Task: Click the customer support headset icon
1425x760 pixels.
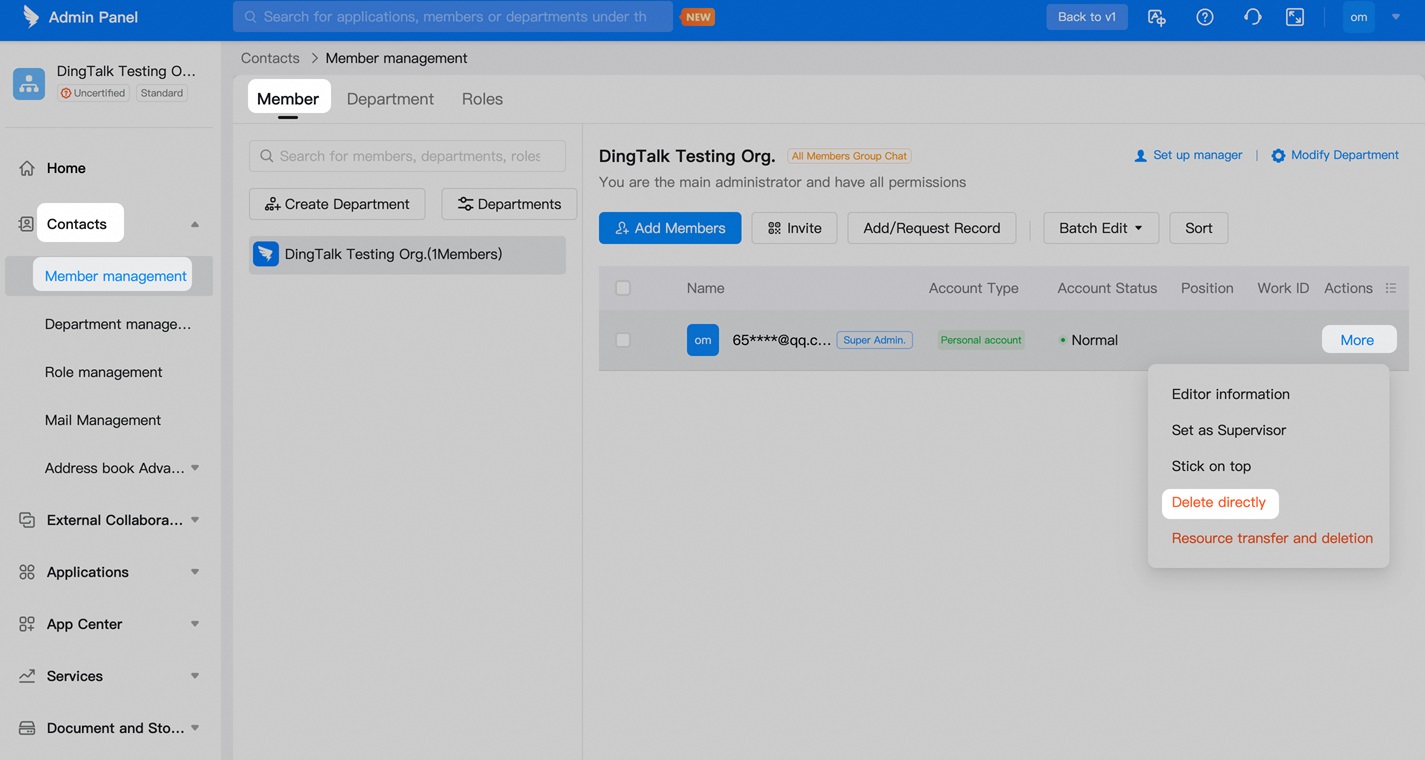Action: (1252, 17)
